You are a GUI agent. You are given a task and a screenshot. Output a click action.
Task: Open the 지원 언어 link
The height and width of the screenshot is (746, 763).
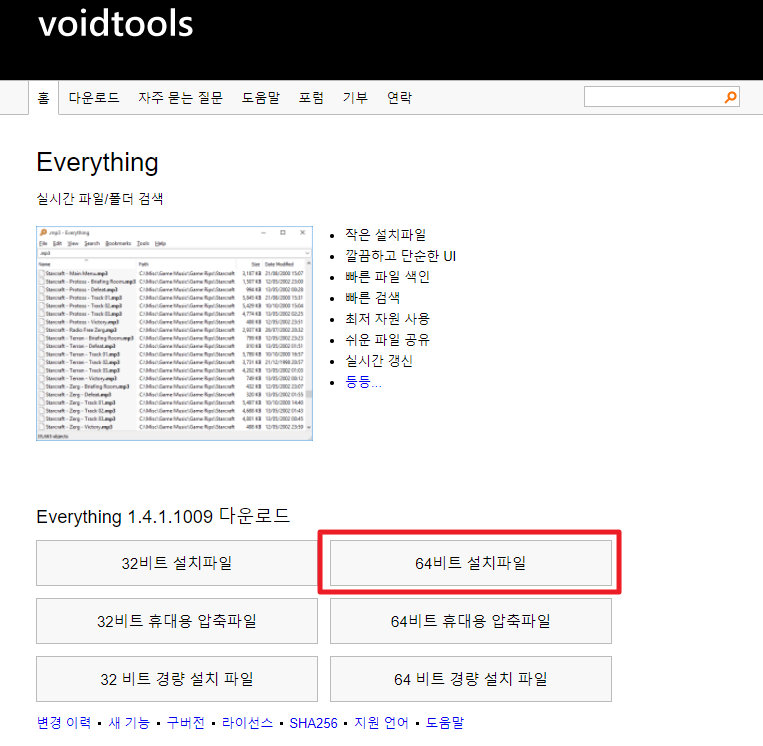click(381, 723)
